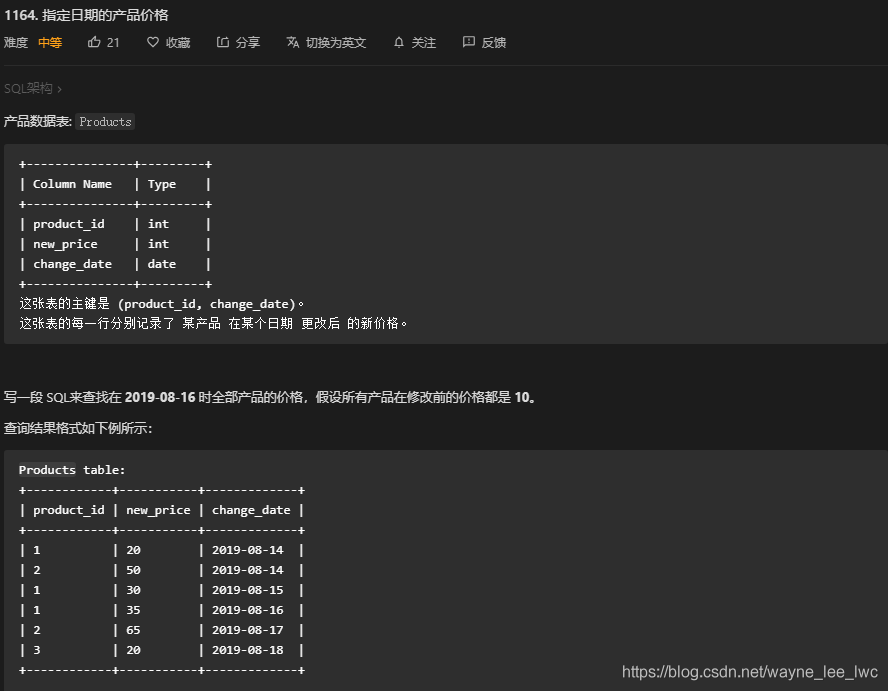Click product_id header in the example table
888x691 pixels.
click(x=69, y=510)
